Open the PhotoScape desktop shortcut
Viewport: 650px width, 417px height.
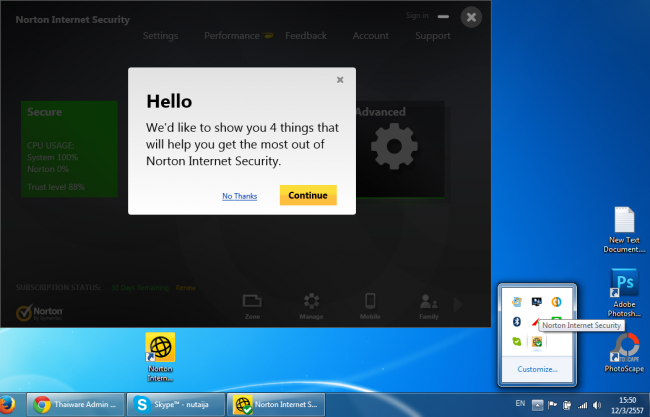click(x=624, y=353)
